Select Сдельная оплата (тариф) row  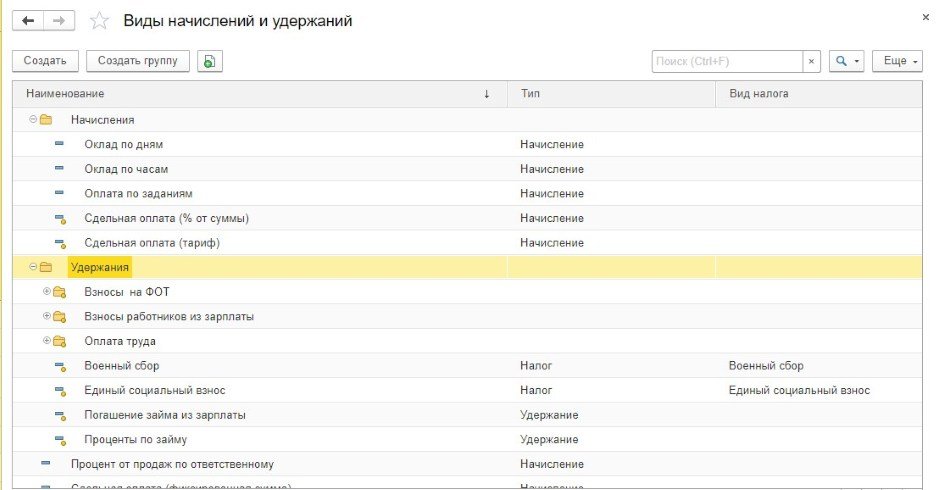468,243
